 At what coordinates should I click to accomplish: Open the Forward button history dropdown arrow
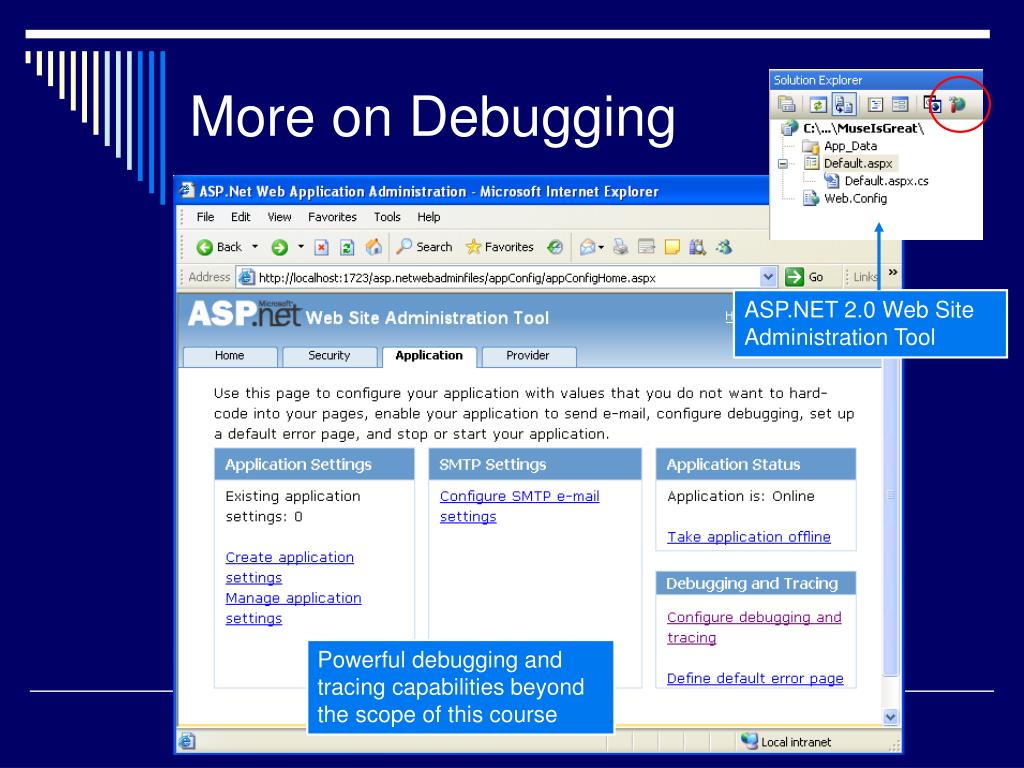click(301, 247)
